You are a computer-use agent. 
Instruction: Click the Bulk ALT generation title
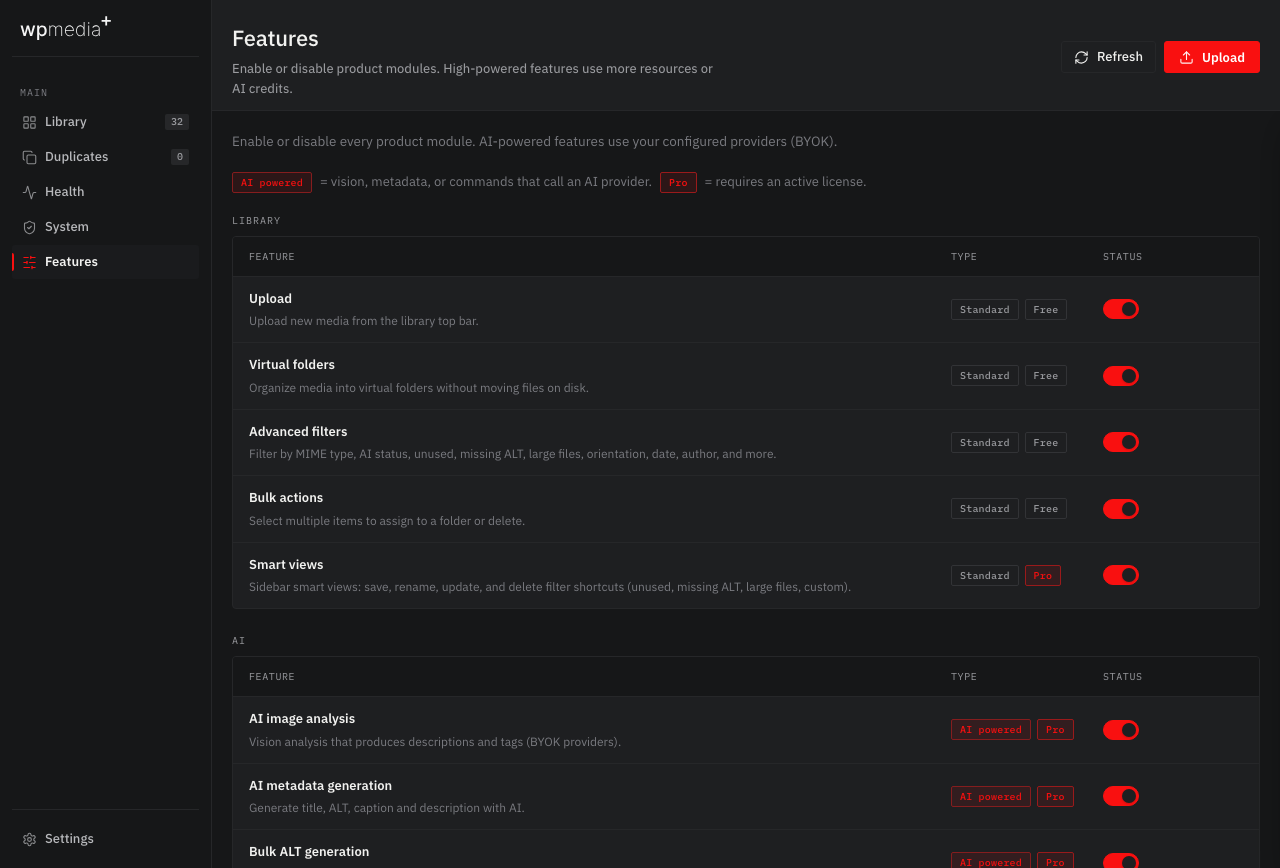point(309,852)
